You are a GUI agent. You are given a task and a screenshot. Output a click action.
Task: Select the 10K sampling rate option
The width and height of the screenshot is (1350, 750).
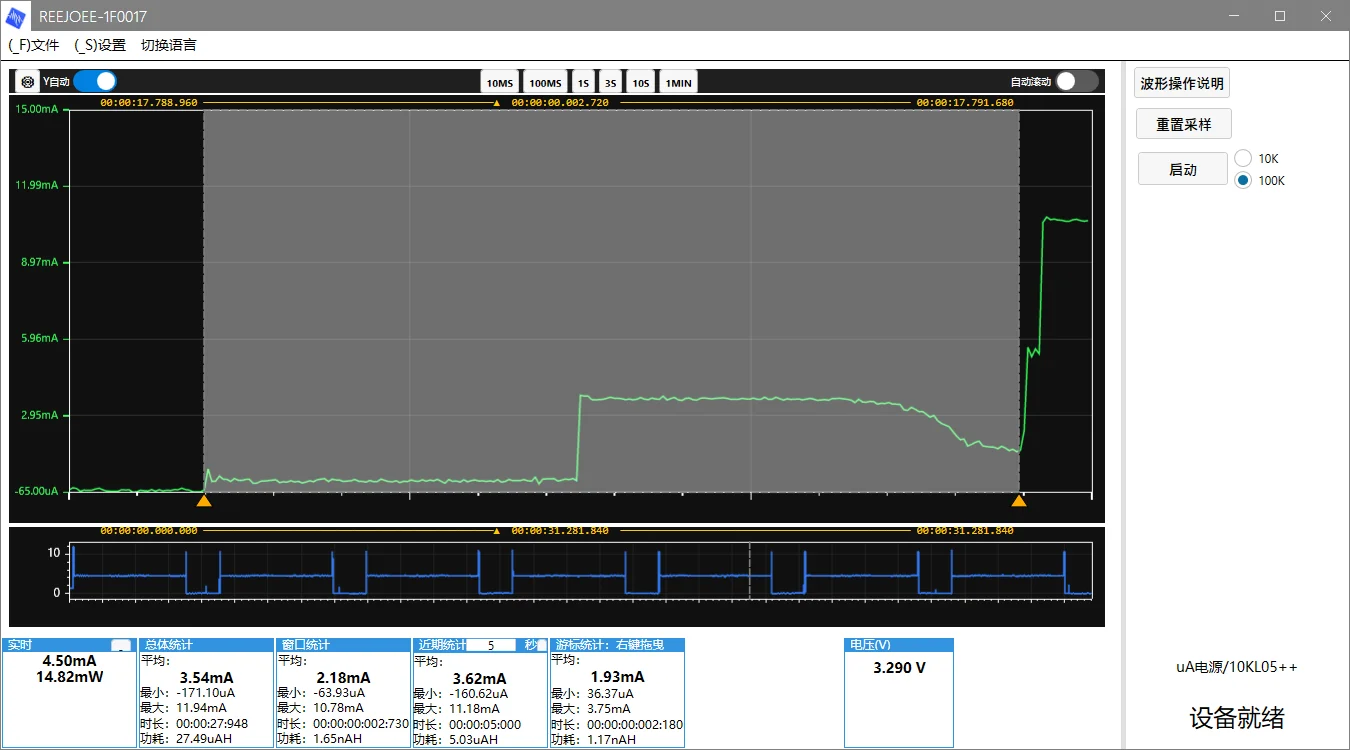tap(1243, 158)
